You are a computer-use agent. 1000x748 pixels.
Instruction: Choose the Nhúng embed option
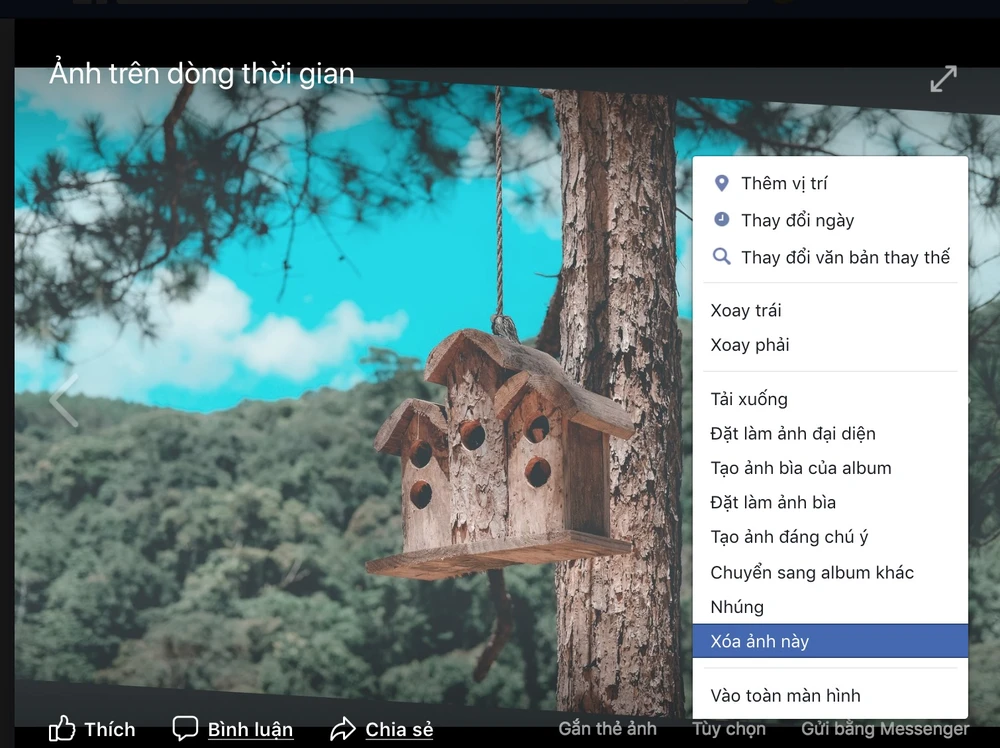737,607
